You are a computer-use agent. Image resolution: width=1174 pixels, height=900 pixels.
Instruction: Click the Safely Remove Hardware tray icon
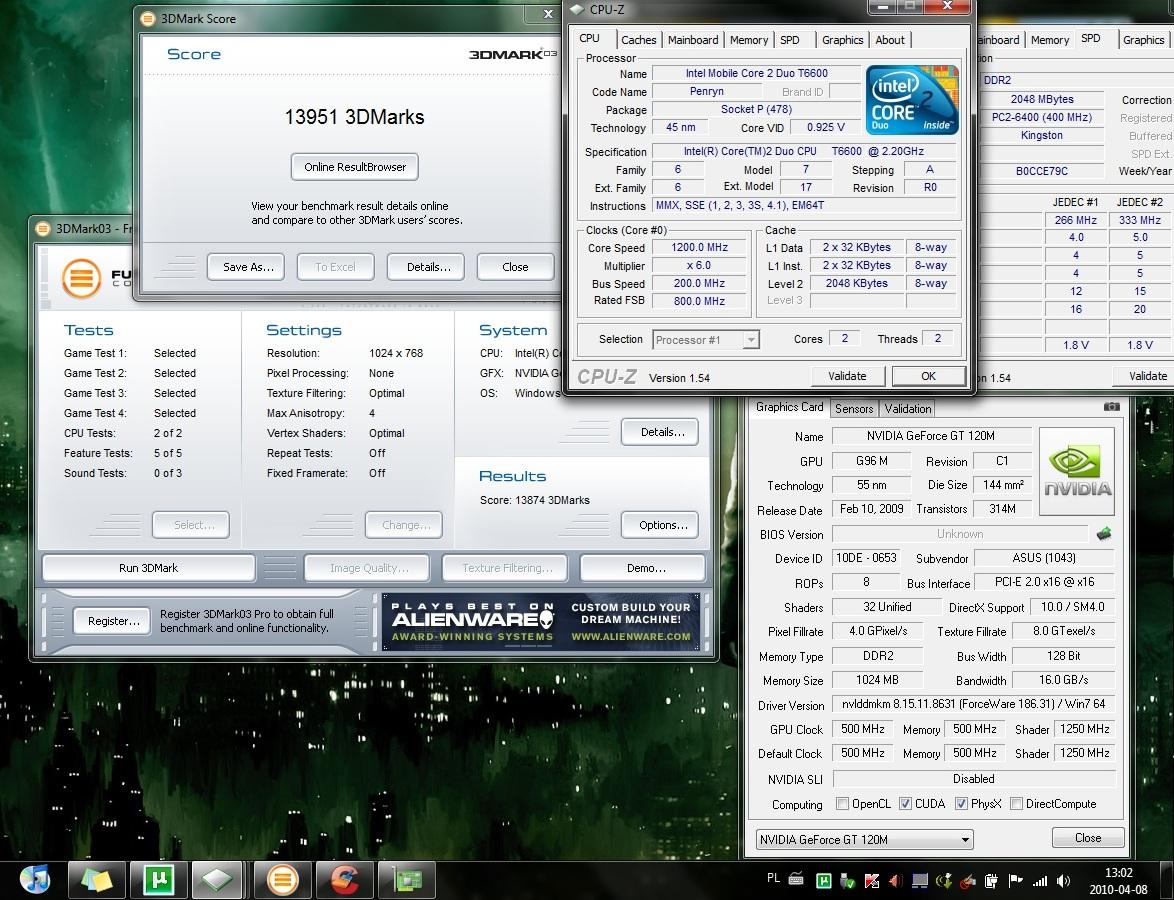(x=848, y=881)
